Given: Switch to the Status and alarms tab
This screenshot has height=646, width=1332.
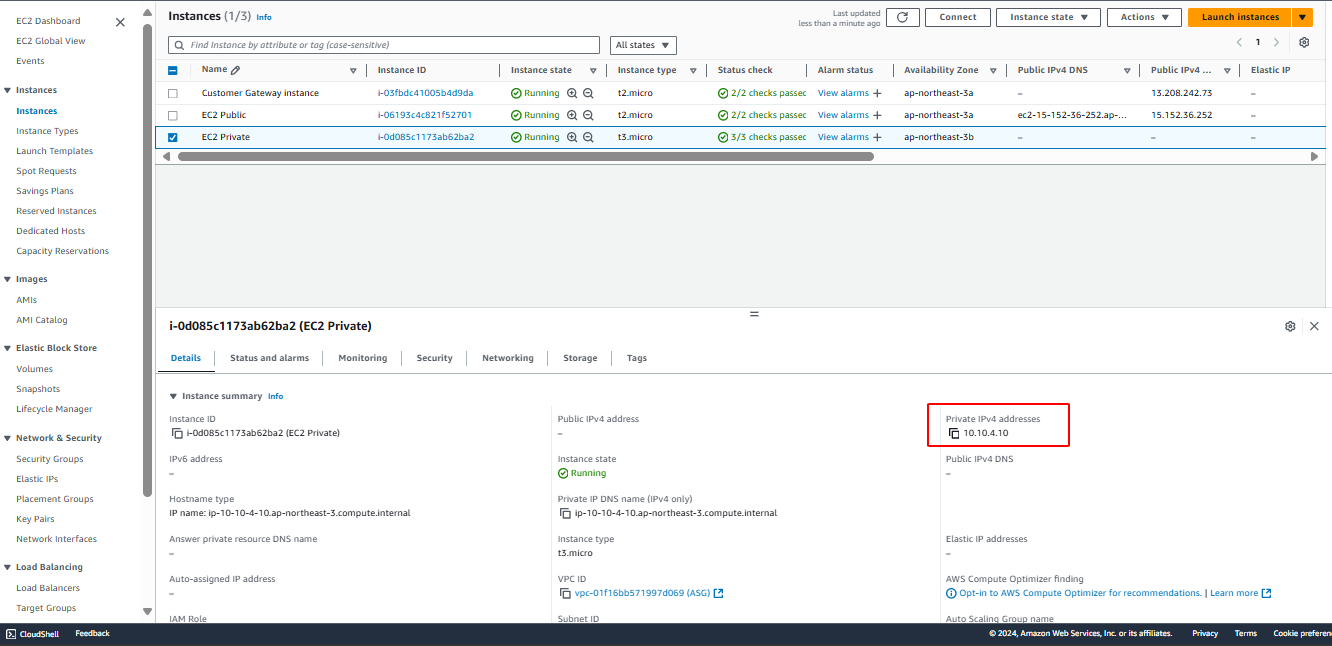Looking at the screenshot, I should click(x=270, y=357).
